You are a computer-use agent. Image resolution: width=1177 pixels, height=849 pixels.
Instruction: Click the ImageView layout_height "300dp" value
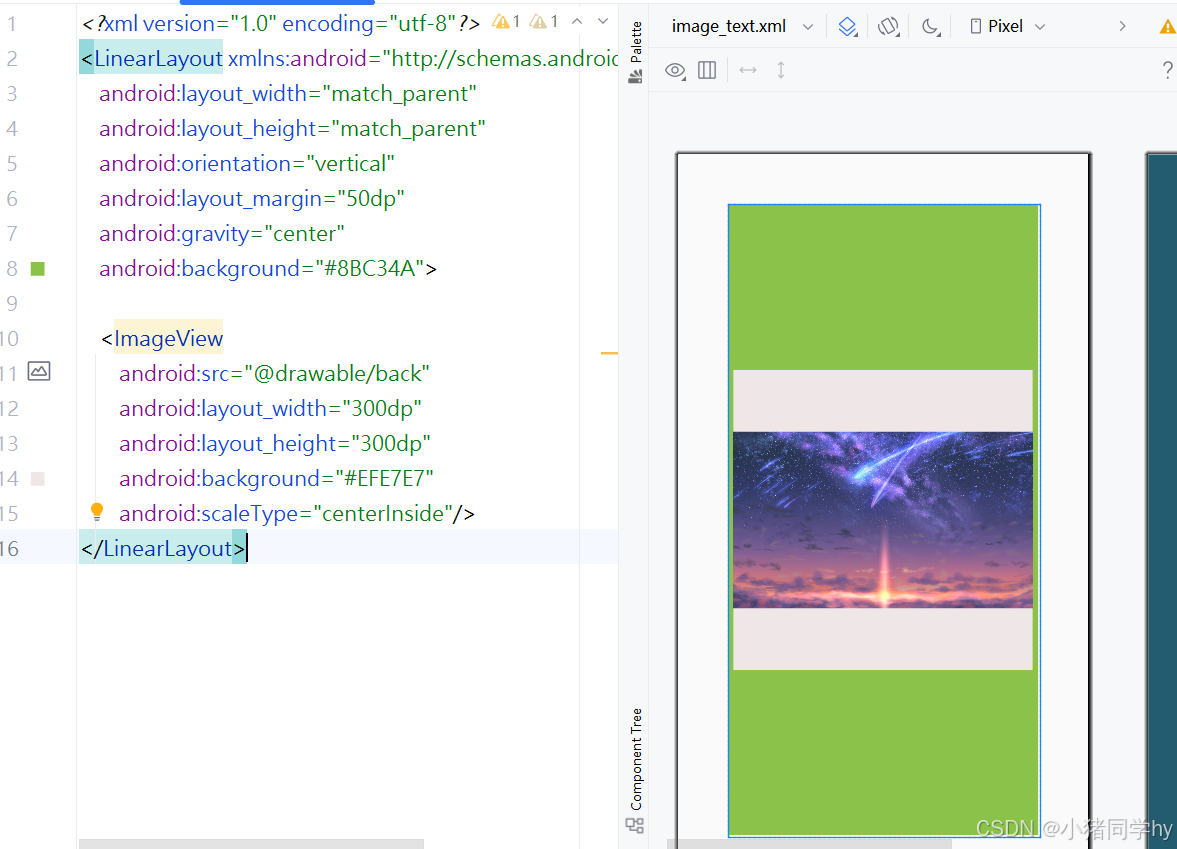pyautogui.click(x=391, y=444)
